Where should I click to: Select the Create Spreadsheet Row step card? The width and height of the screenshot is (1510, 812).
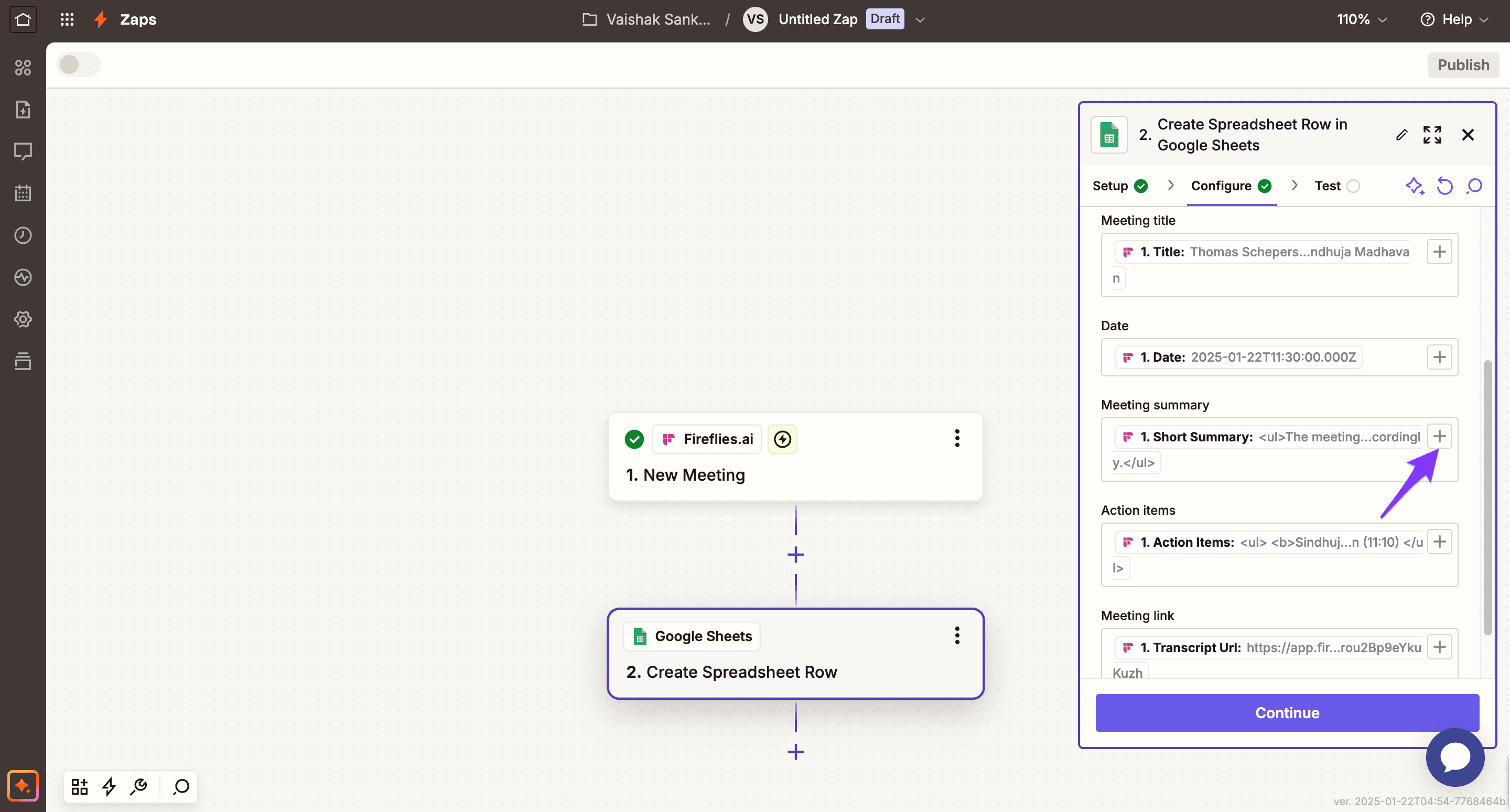coord(795,654)
